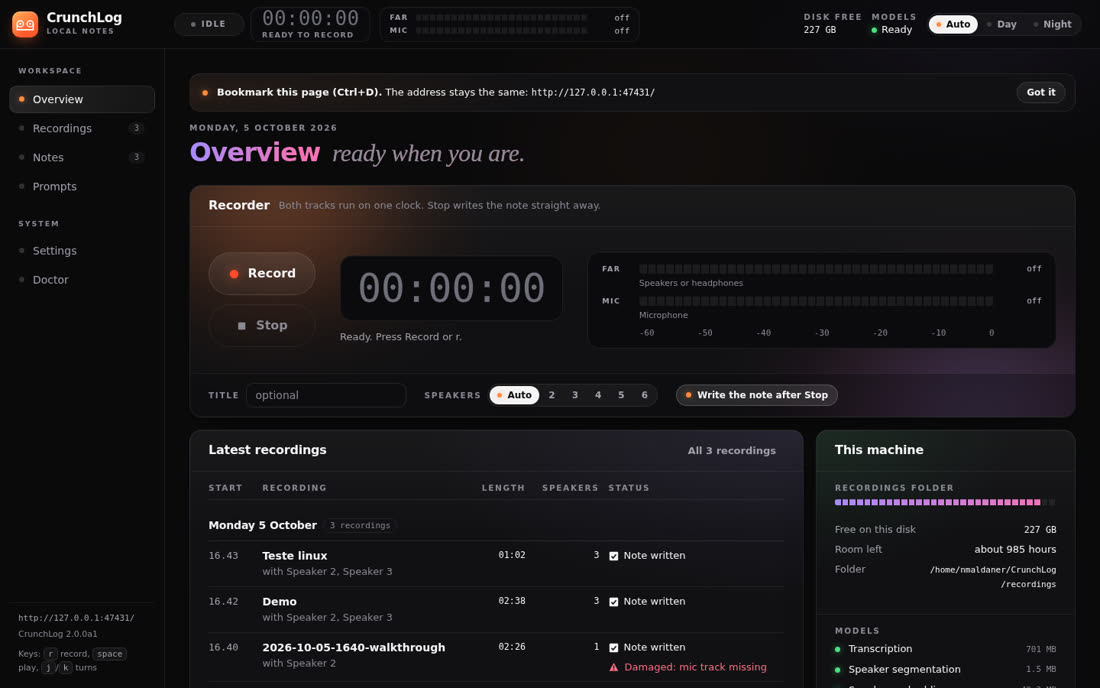Click the recordings folder disk usage bar
Image resolution: width=1100 pixels, height=688 pixels.
coord(945,503)
